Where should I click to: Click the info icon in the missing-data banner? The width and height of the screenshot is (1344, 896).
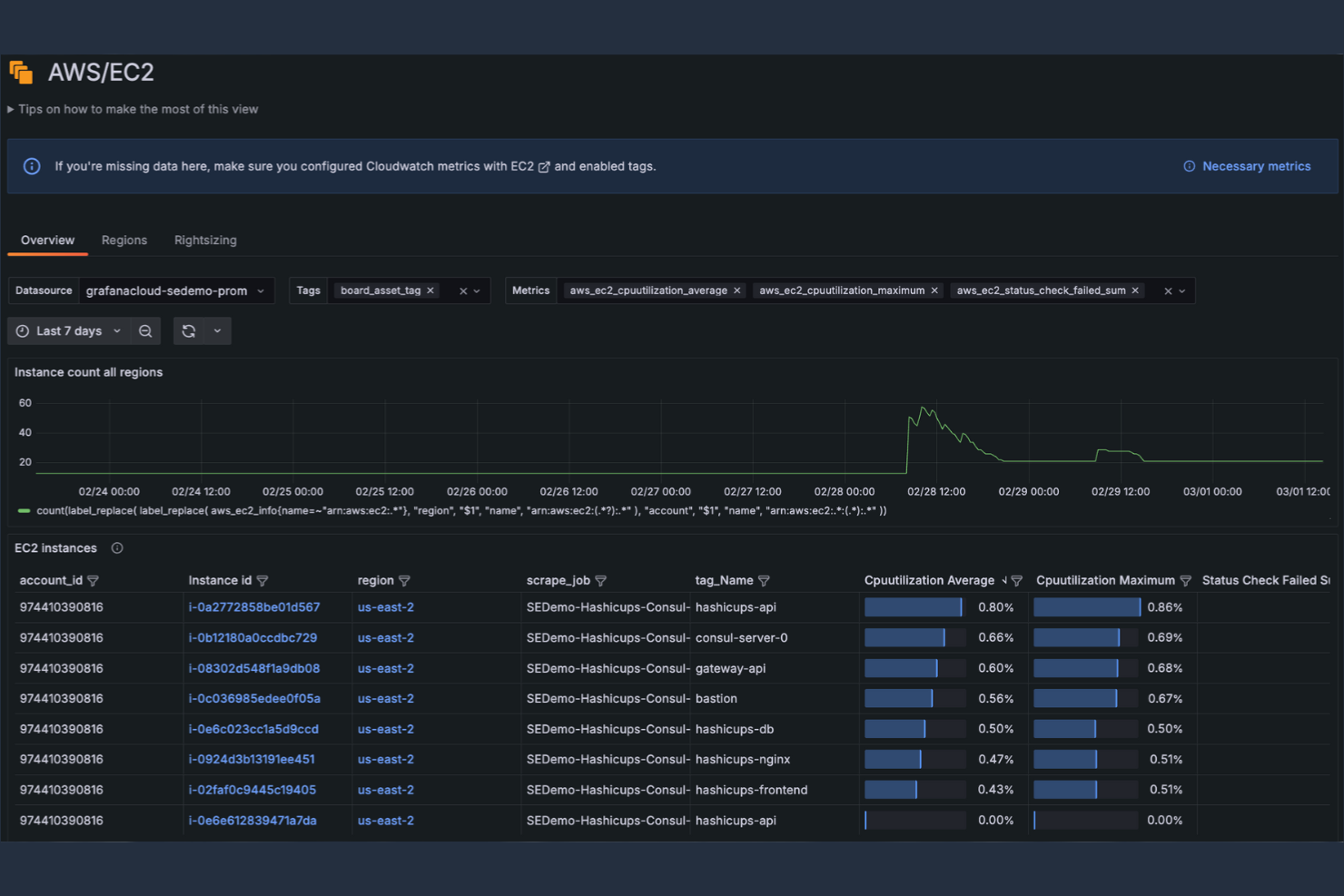(32, 165)
